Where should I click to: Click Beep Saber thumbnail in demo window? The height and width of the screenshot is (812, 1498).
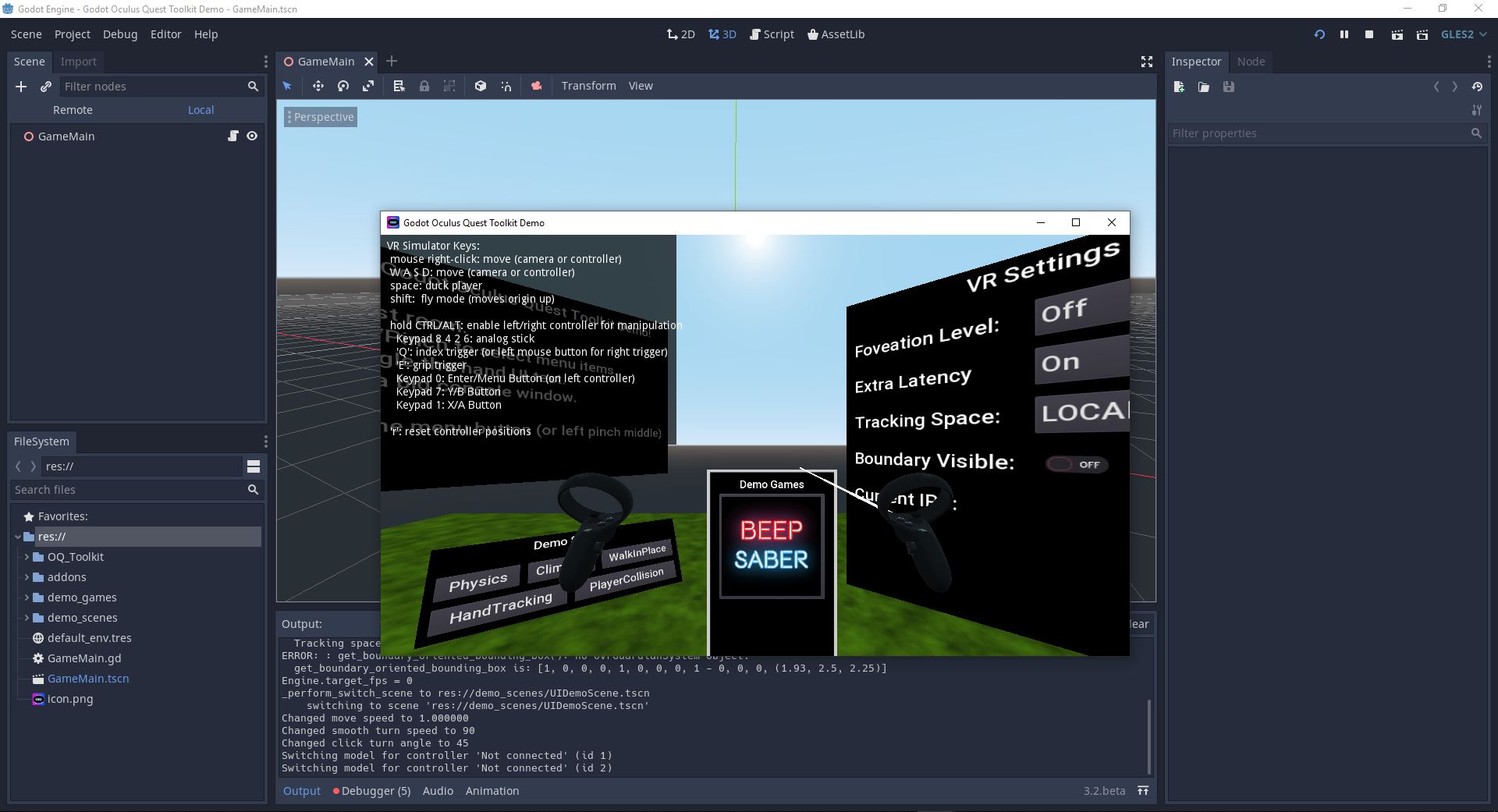pyautogui.click(x=772, y=546)
